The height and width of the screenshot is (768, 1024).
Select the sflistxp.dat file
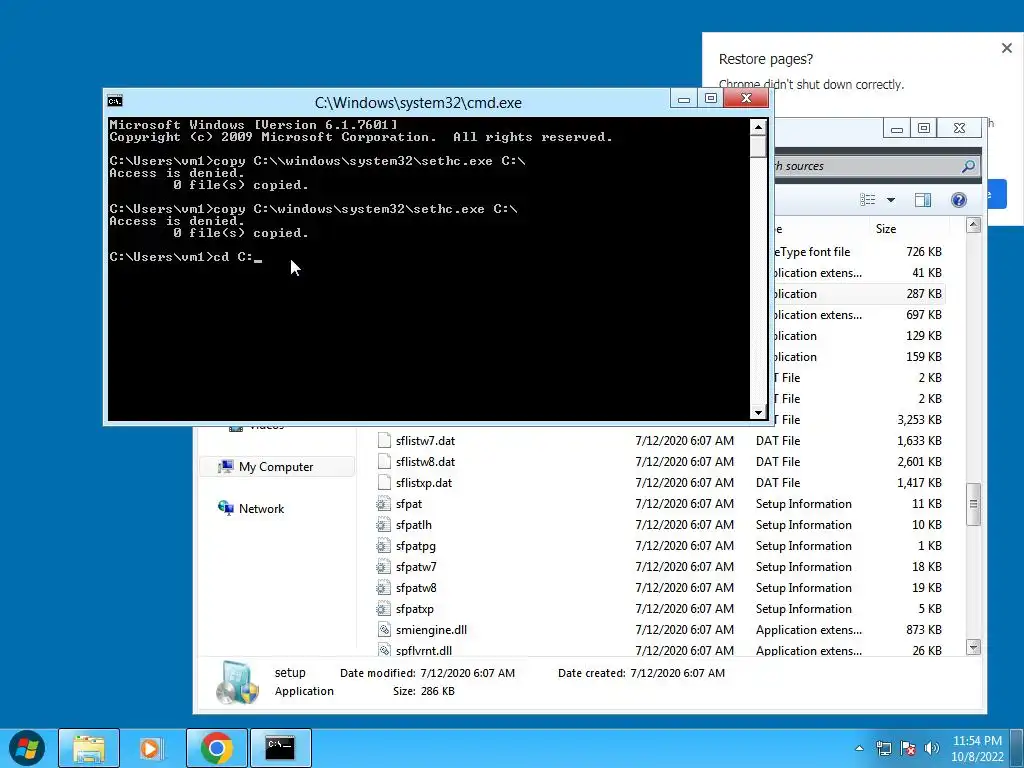click(x=424, y=483)
